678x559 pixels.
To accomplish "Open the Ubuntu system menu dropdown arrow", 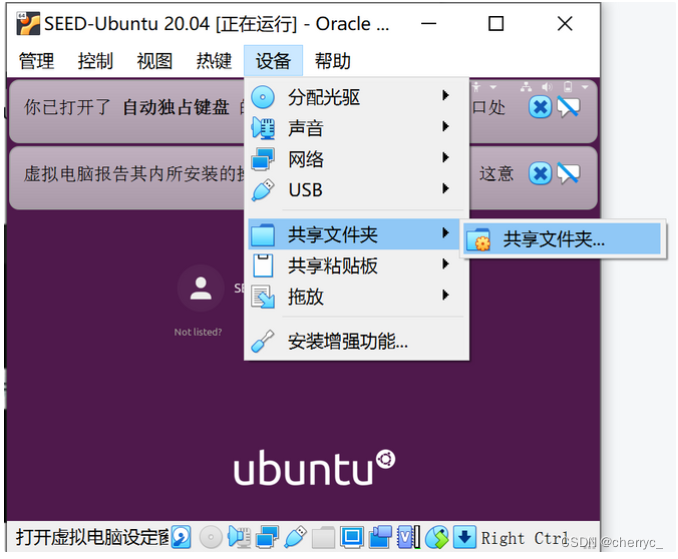I will [x=585, y=87].
